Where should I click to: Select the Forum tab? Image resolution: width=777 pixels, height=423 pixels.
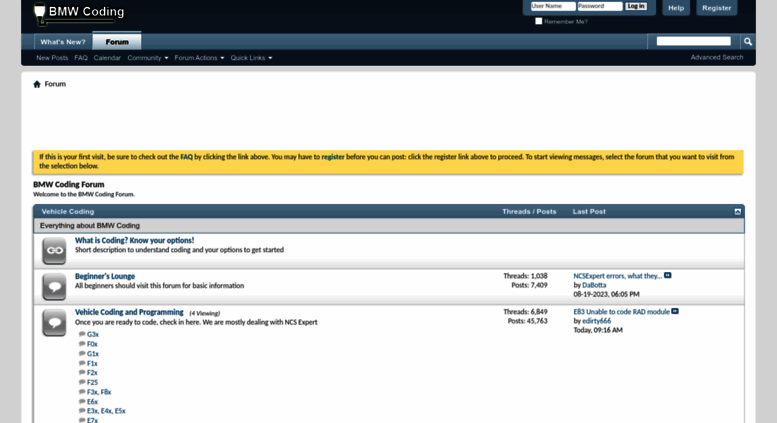117,42
